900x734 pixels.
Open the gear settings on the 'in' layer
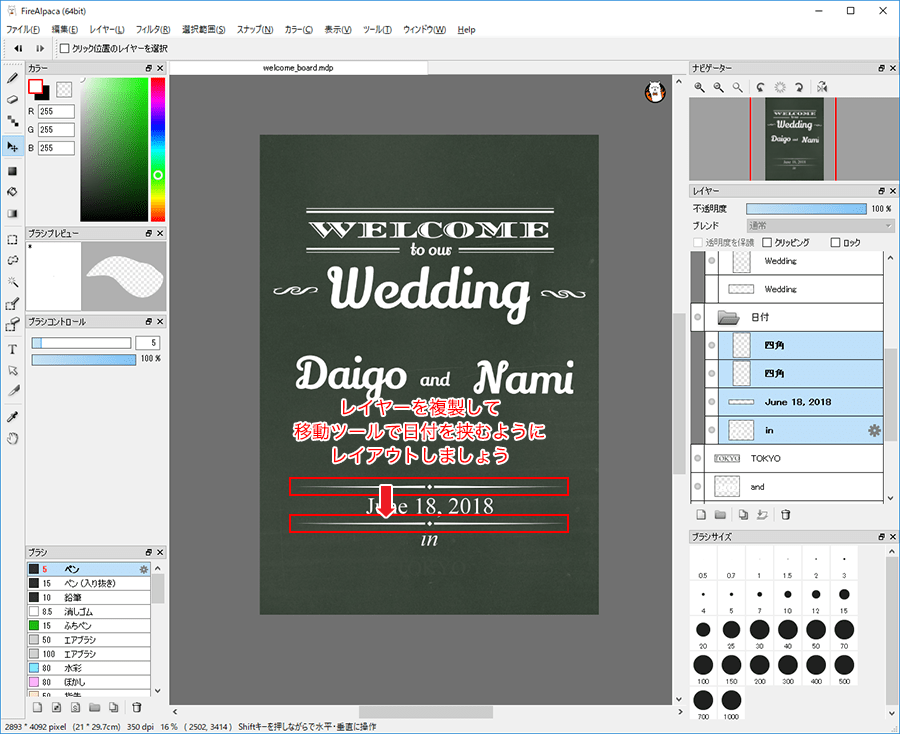873,430
